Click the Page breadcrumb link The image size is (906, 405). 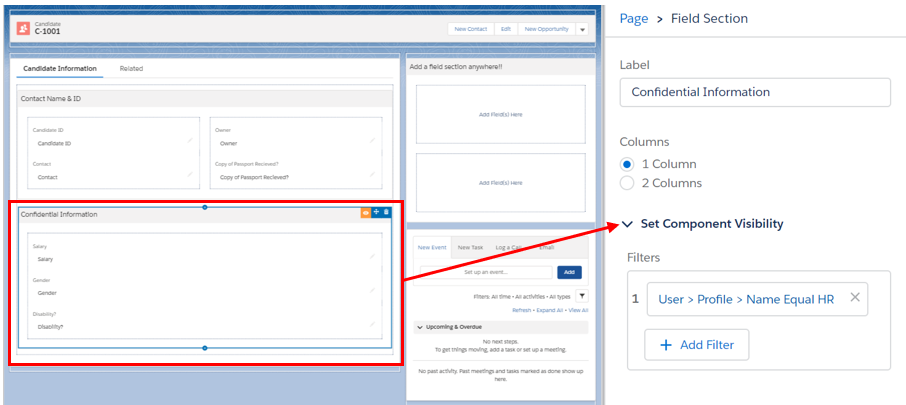click(634, 19)
